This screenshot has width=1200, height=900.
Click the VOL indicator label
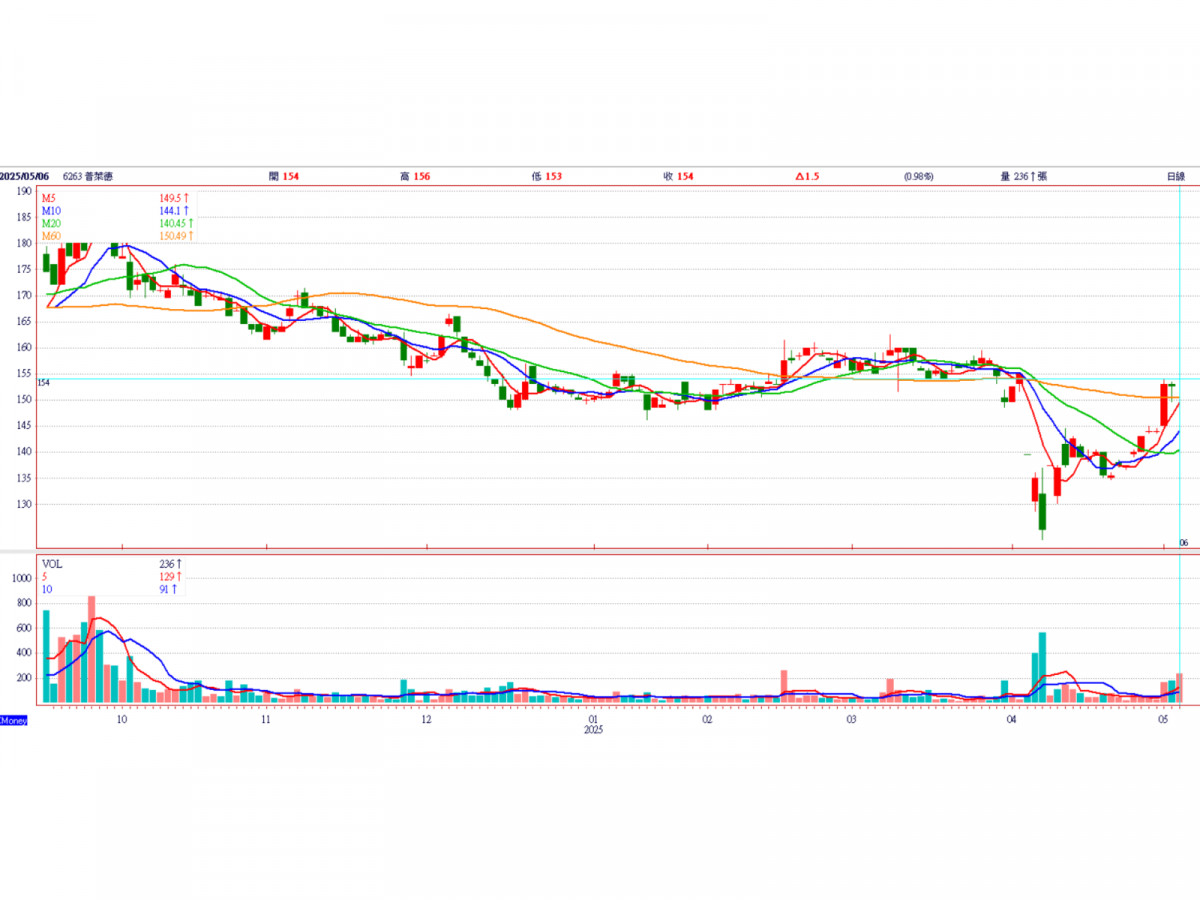tap(52, 564)
